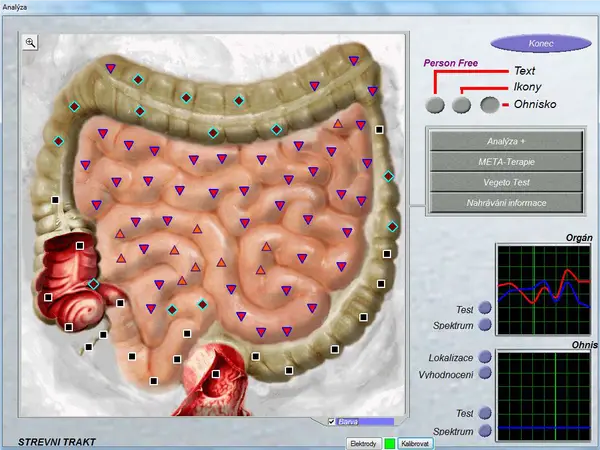This screenshot has width=600, height=450.
Task: Open Vegeto Test
Action: [506, 182]
